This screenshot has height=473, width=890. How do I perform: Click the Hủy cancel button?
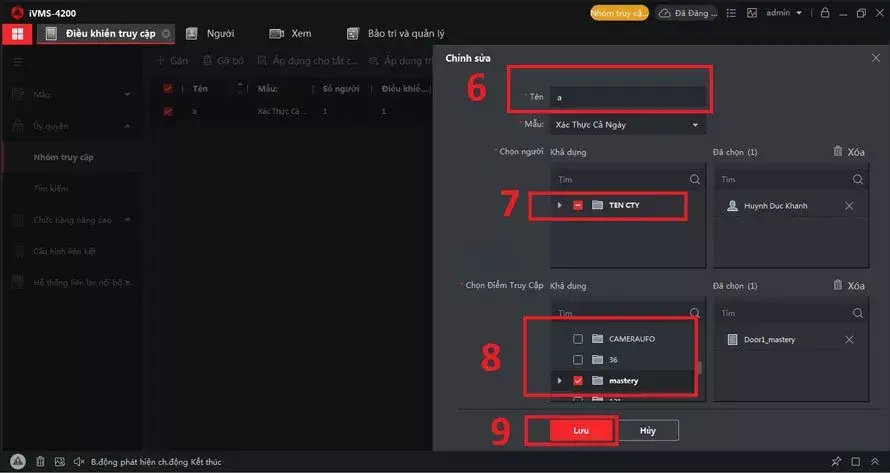click(648, 430)
